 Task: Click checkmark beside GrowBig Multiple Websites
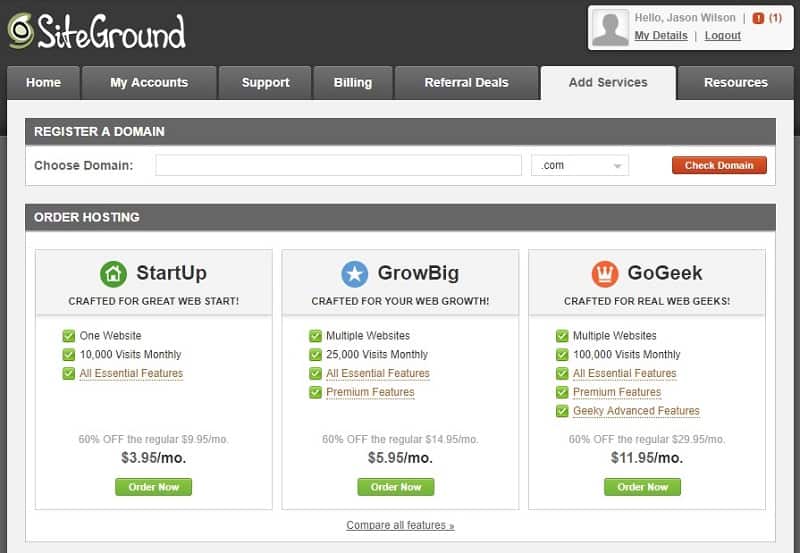315,336
